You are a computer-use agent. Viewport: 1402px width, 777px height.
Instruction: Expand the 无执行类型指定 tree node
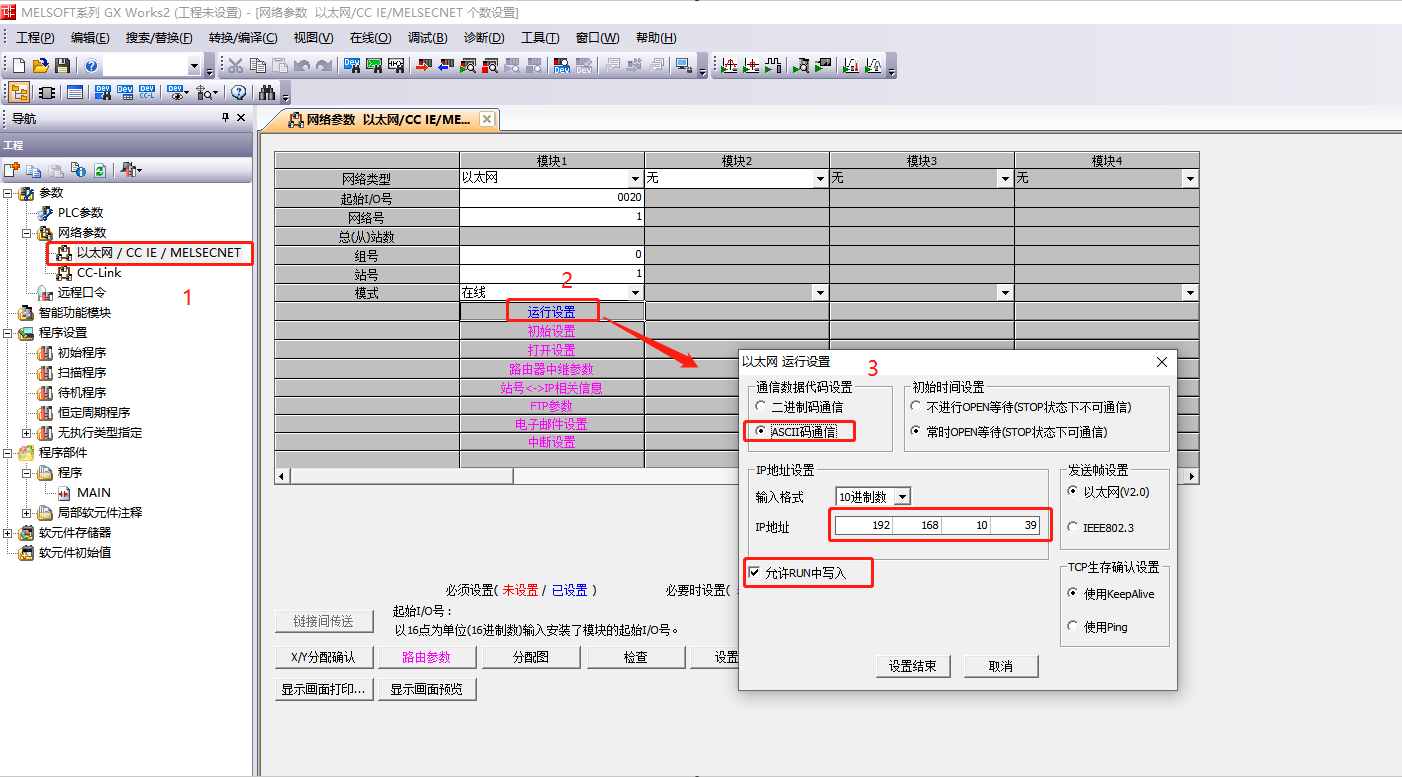pos(27,433)
